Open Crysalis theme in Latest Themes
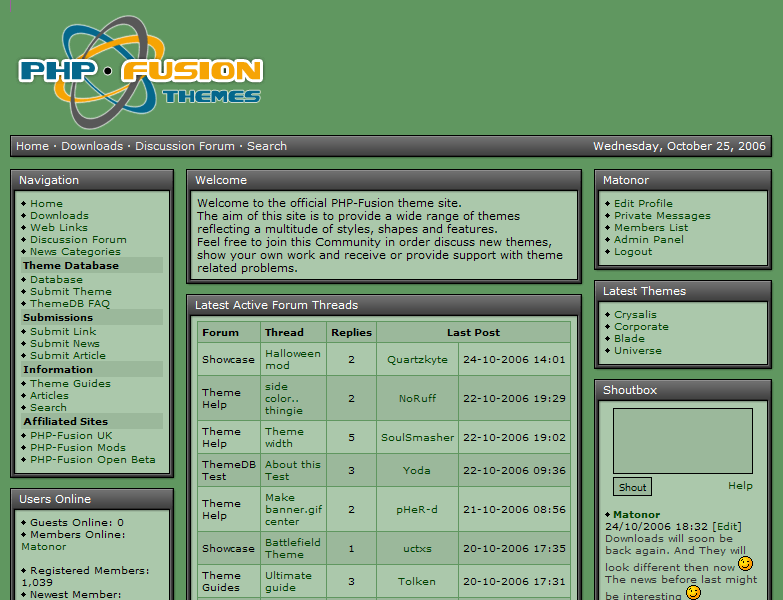 635,314
